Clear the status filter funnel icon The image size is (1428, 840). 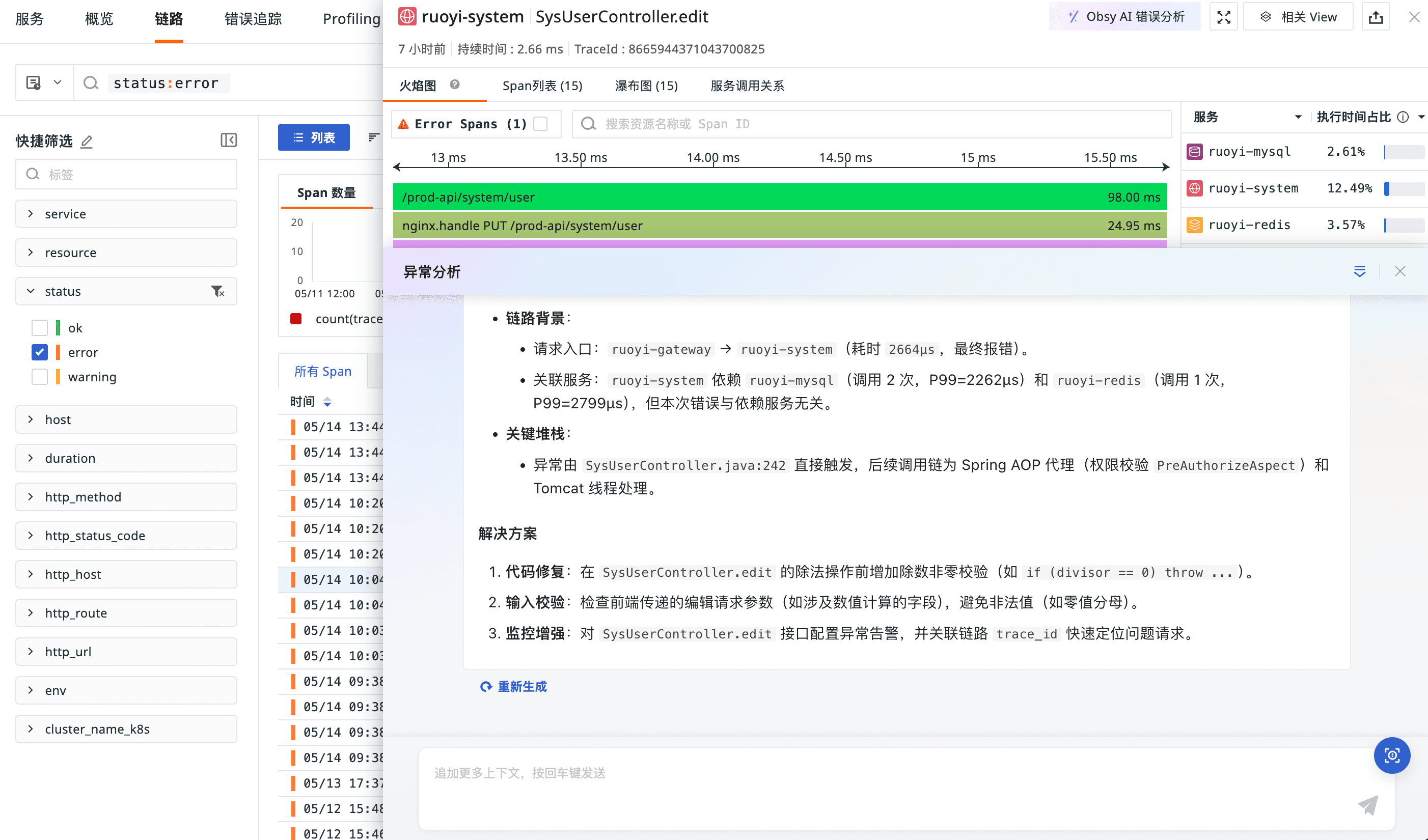click(x=217, y=291)
